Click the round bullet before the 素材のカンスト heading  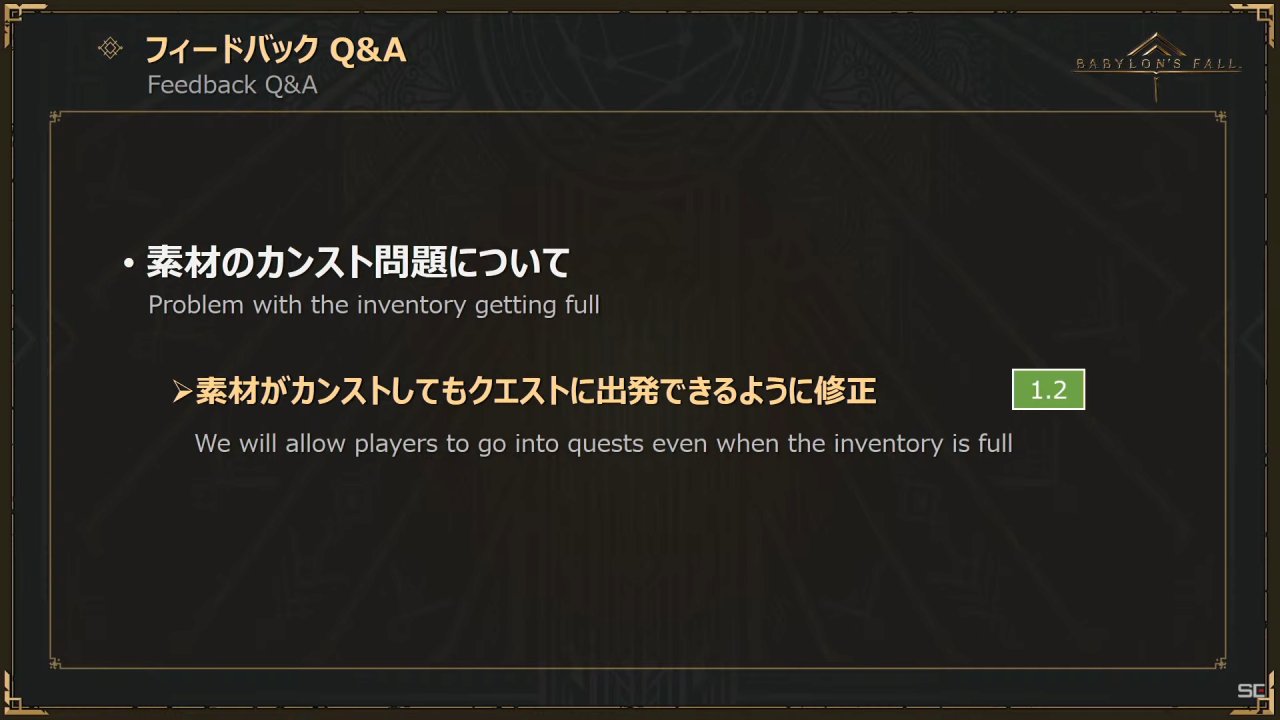[x=128, y=266]
